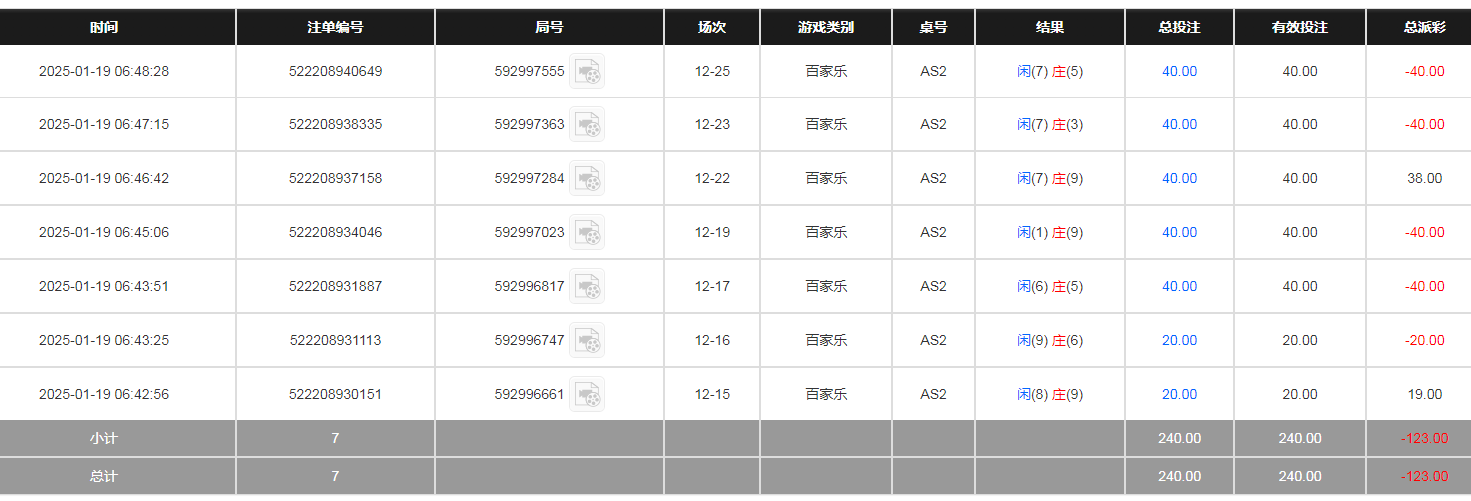Click the 小计 subtotal row label
Viewport: 1471px width, 501px height.
[104, 438]
